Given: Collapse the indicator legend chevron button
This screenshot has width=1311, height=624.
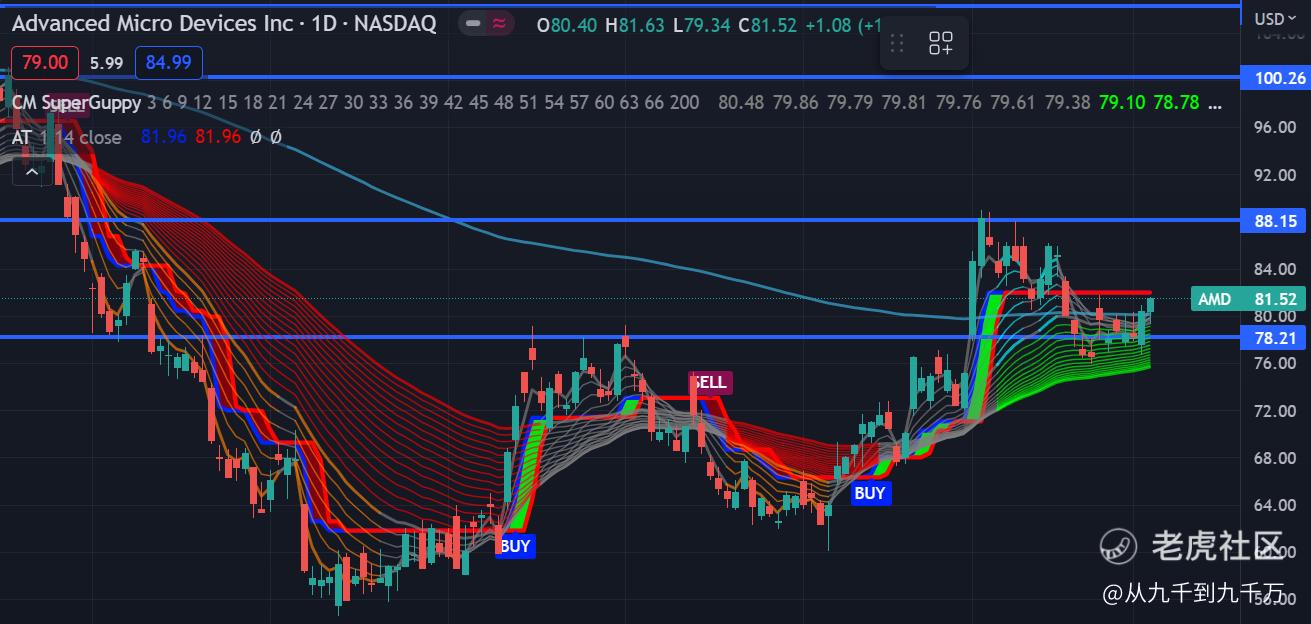Looking at the screenshot, I should tap(32, 172).
